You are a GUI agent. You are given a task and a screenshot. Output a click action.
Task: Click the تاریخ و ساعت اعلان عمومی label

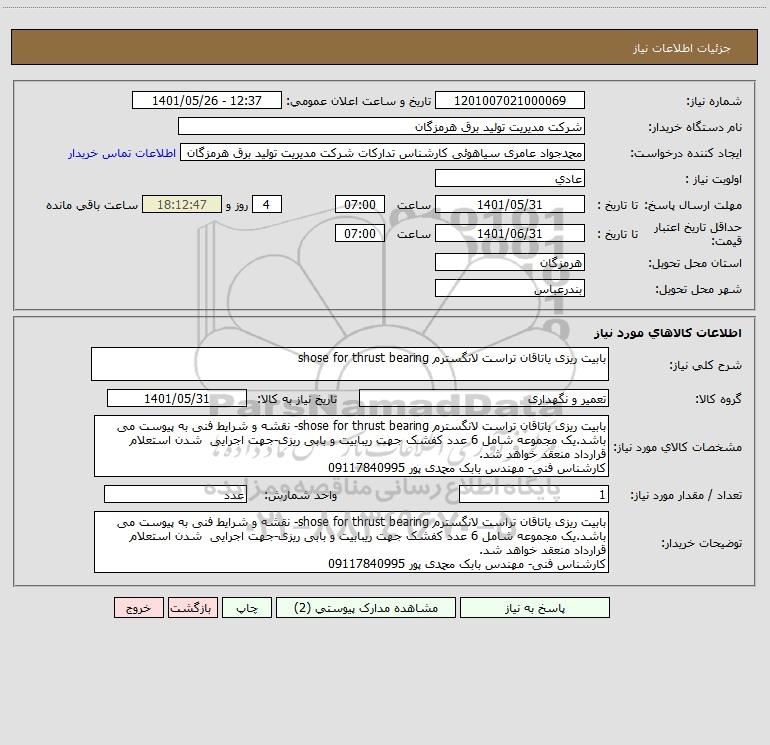[359, 102]
